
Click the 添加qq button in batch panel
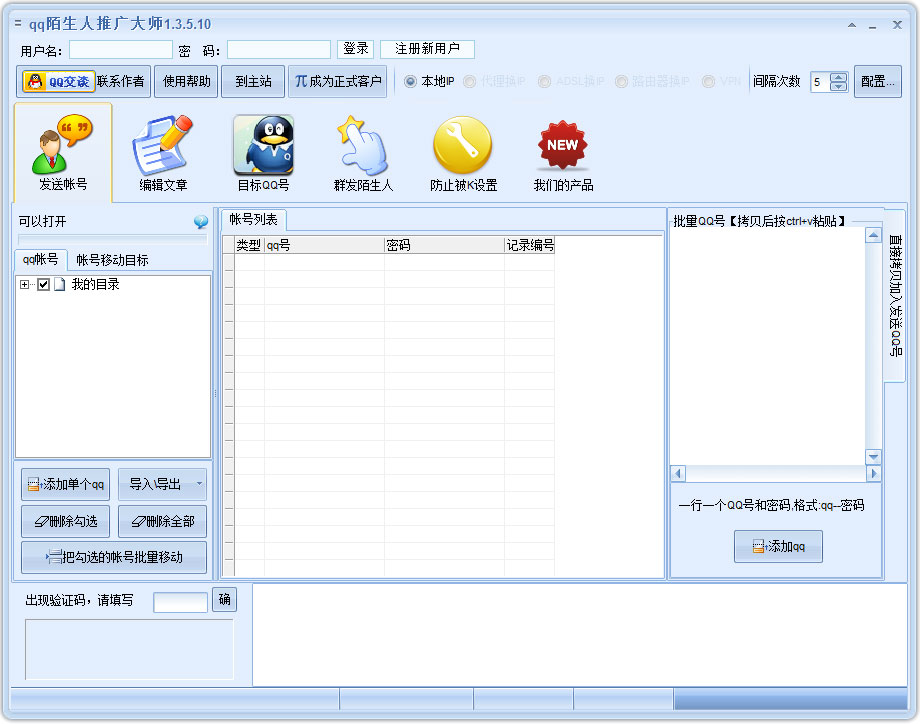(x=778, y=546)
